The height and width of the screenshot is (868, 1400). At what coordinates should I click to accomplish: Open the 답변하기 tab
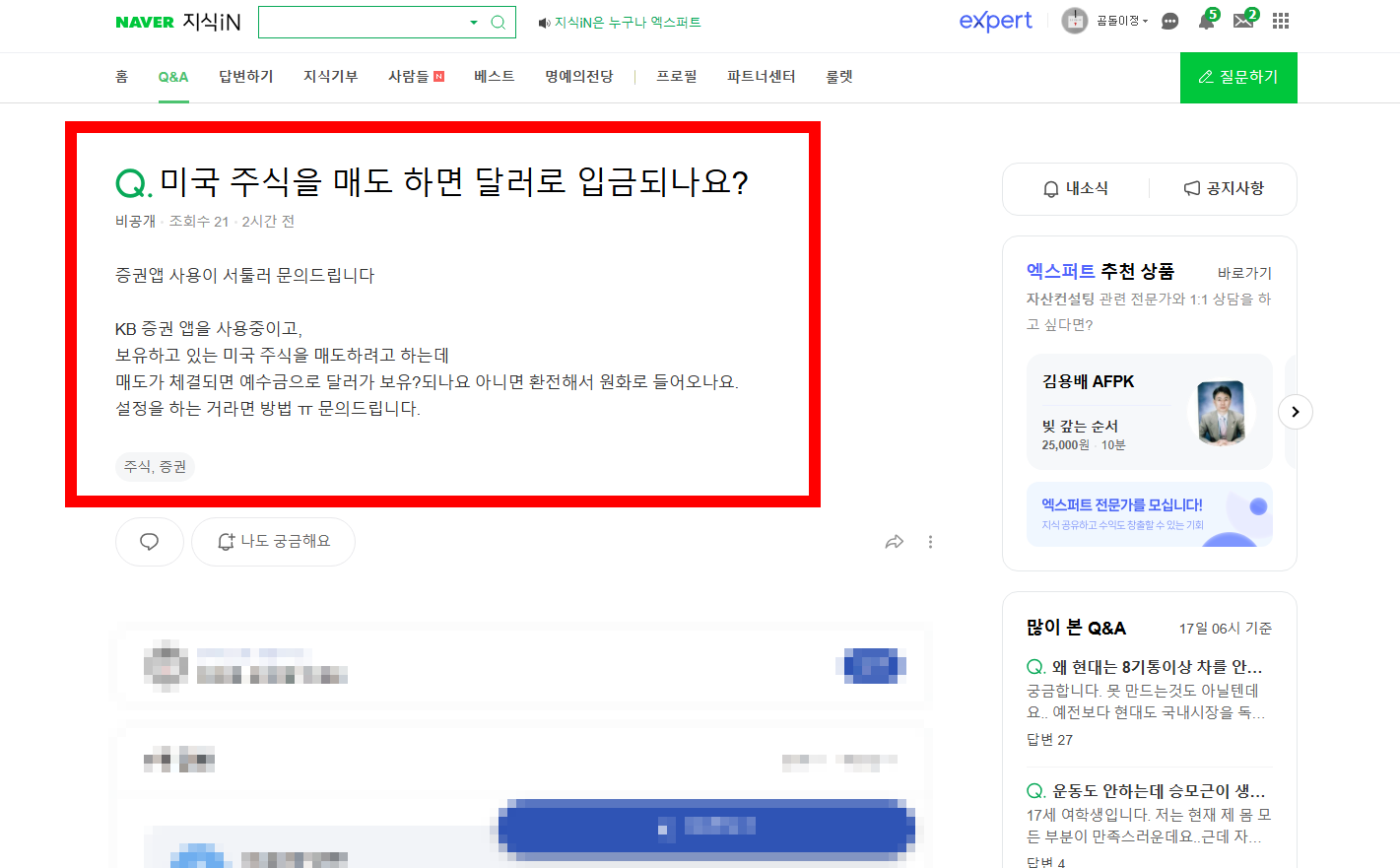(x=245, y=76)
